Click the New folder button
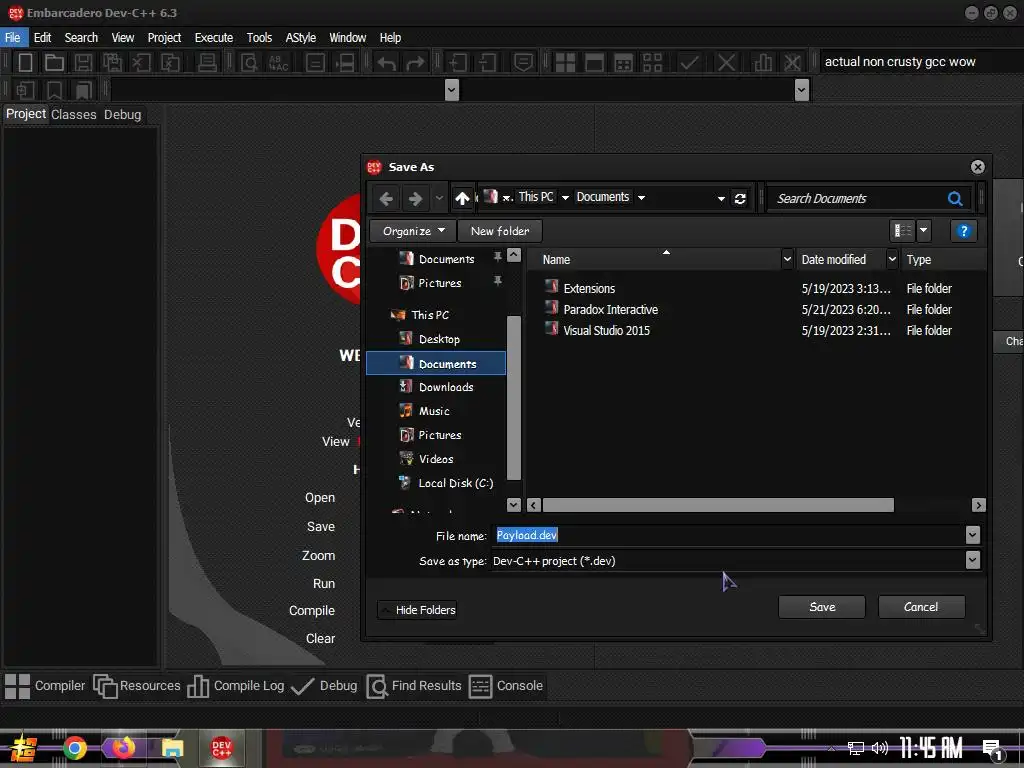The height and width of the screenshot is (768, 1024). tap(500, 231)
